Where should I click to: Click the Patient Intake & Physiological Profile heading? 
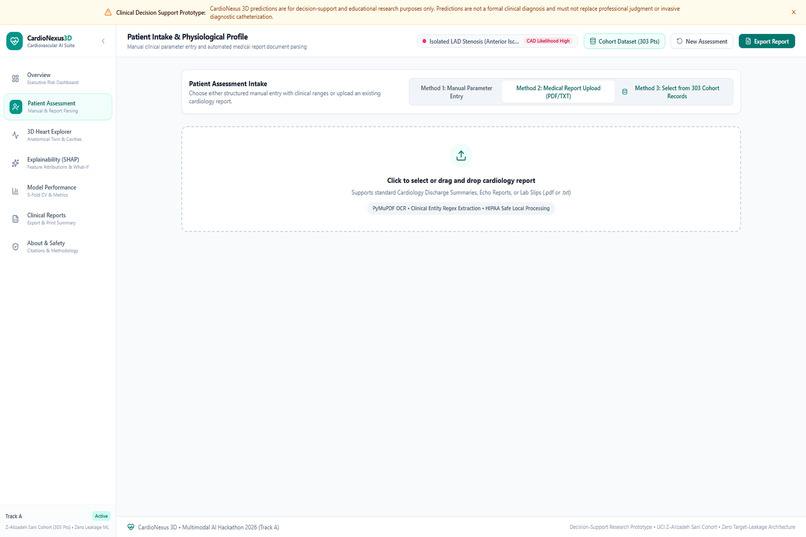coord(188,37)
